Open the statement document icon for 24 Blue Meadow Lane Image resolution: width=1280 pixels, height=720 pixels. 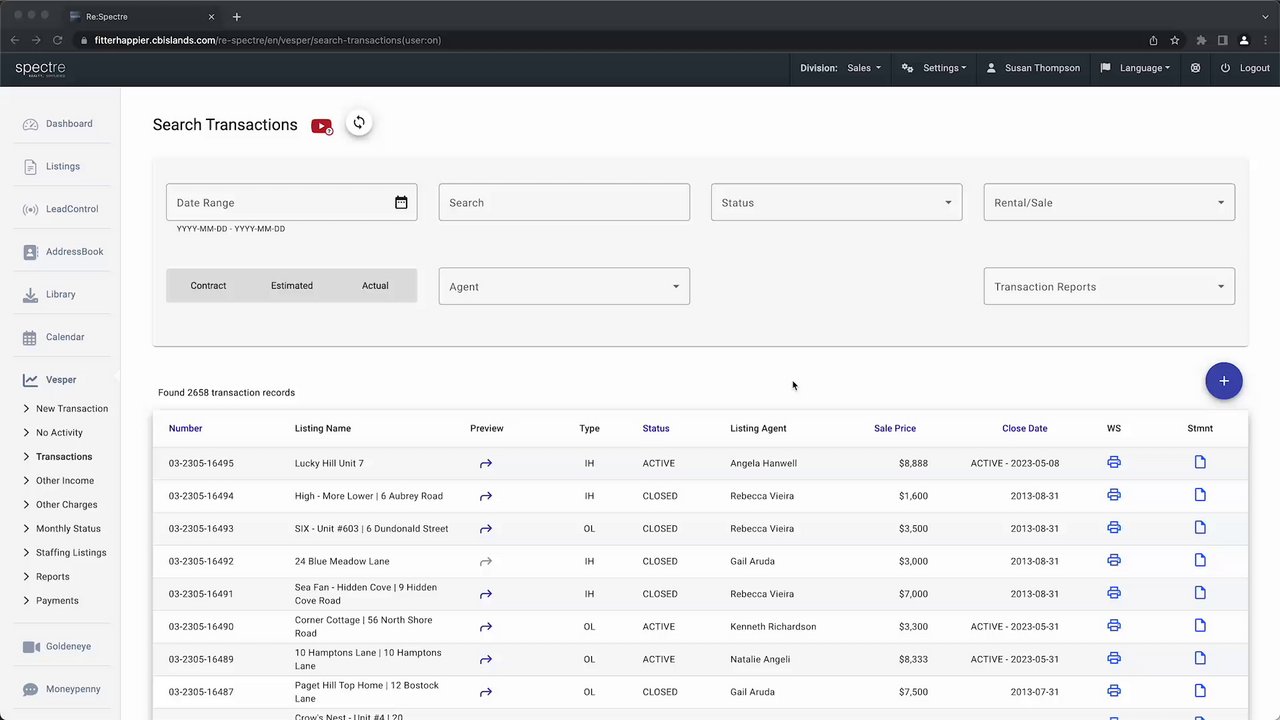(1200, 560)
